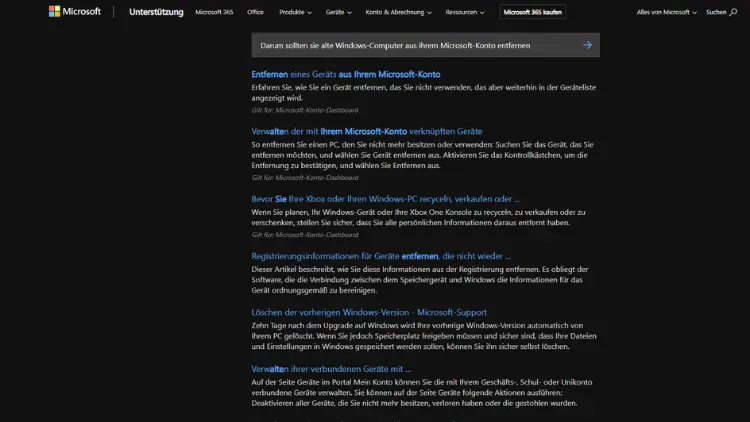Click description starting 'So entfernen Sie einen PC'
Image resolution: width=750 pixels, height=422 pixels.
[422, 155]
